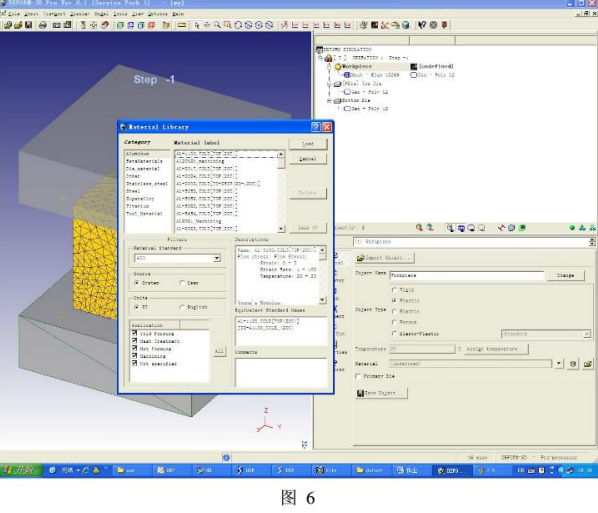Viewport: 598px width, 513px height.
Task: Click the Less << button
Action: (x=308, y=228)
